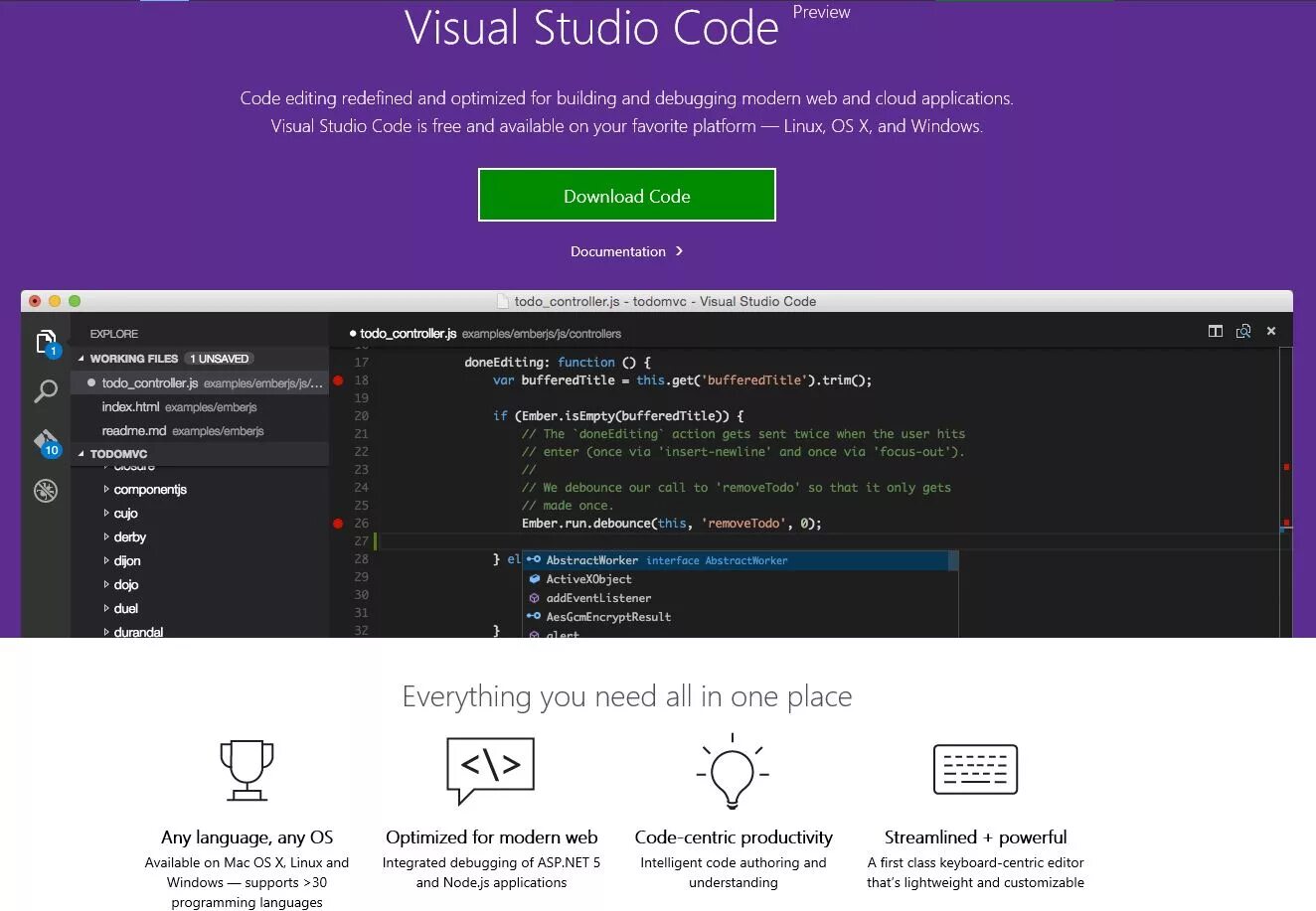Click the EXPLORE panel title
Viewport: 1316px width, 911px height.
tap(113, 334)
